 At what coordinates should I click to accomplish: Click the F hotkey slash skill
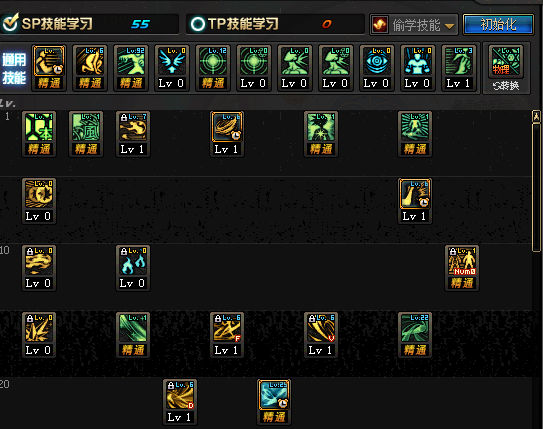[x=227, y=329]
